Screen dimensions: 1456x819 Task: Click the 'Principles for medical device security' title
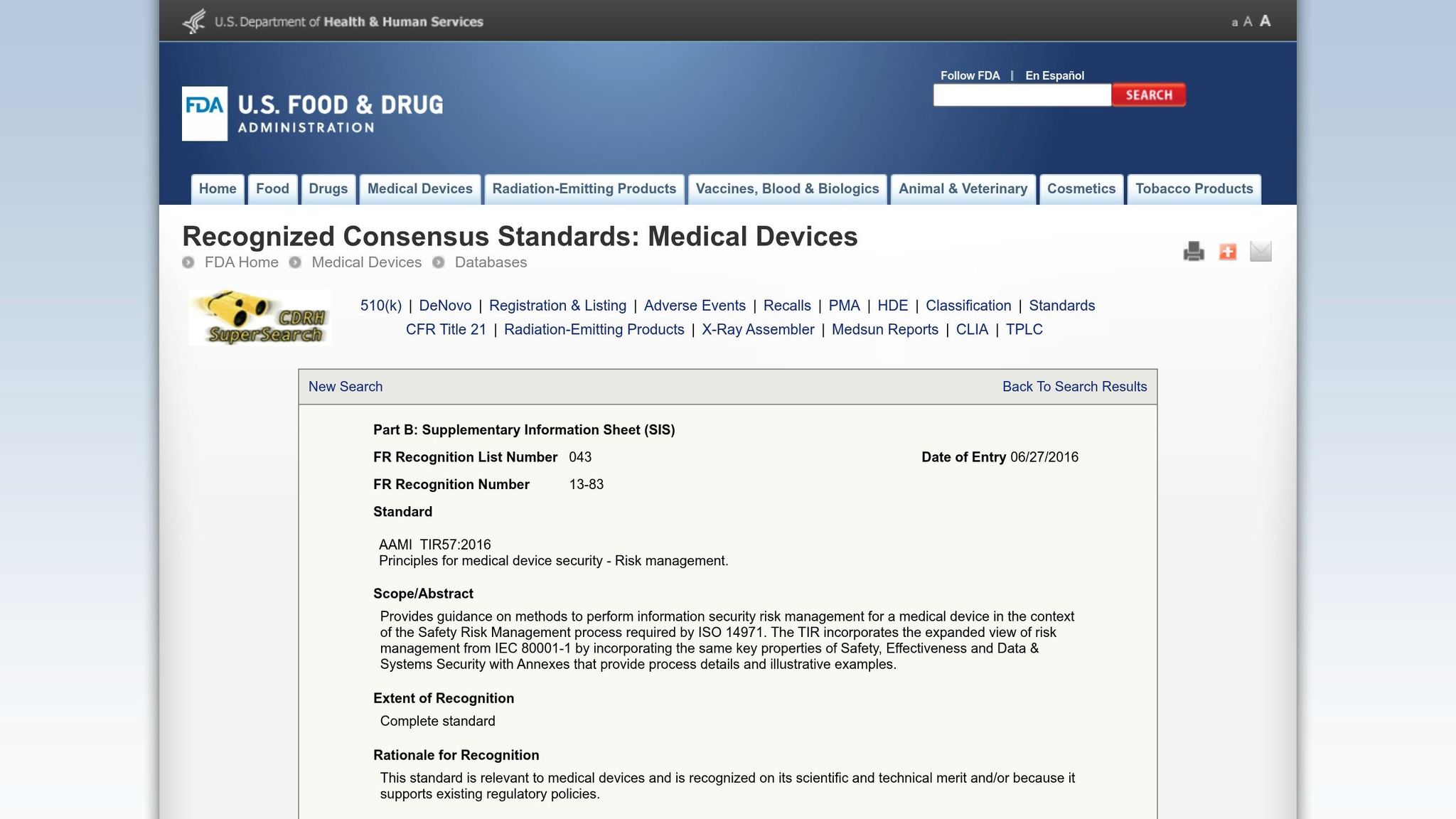pos(554,561)
